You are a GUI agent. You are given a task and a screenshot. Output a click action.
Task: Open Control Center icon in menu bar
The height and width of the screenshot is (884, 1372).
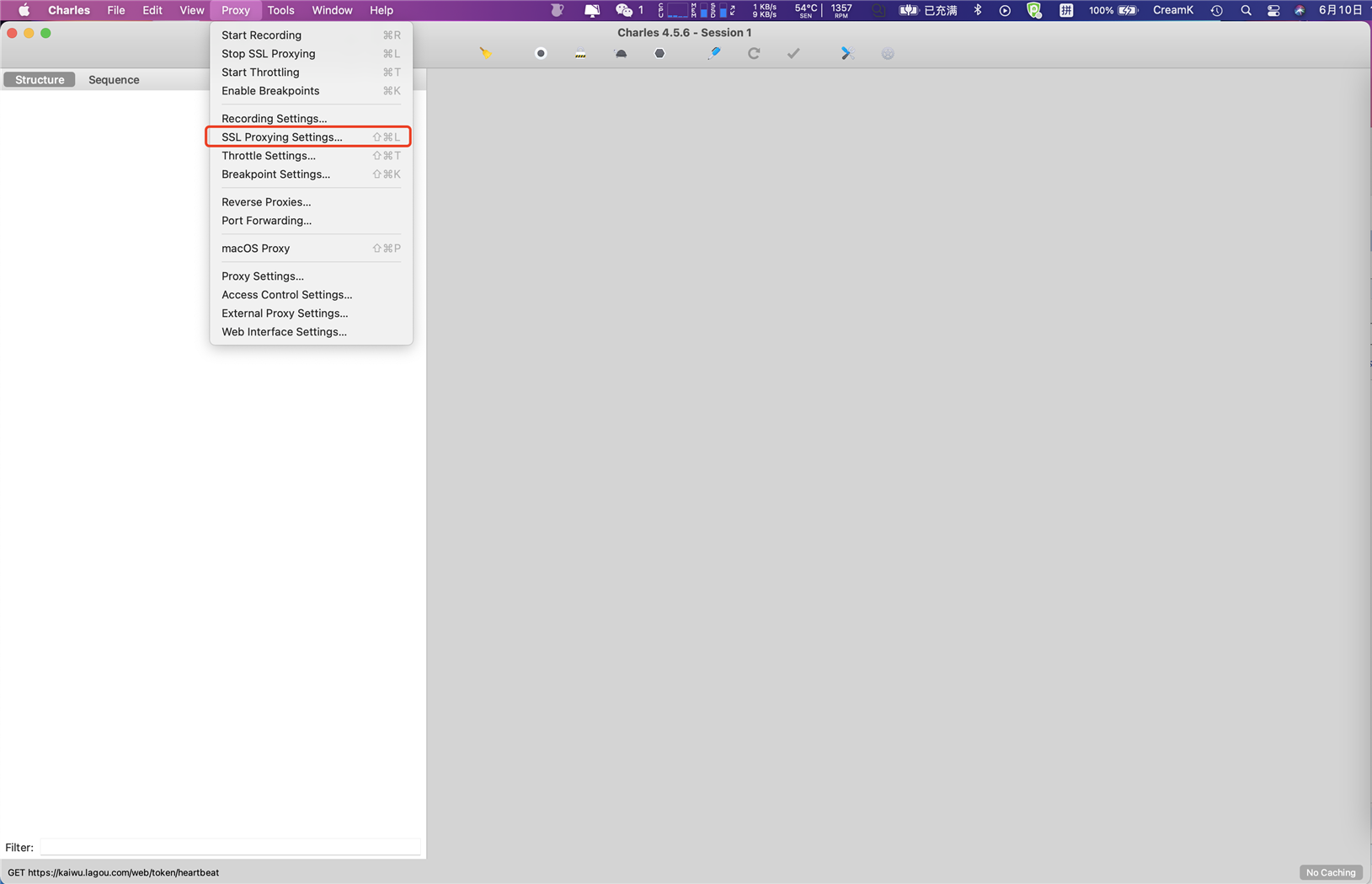(1273, 10)
